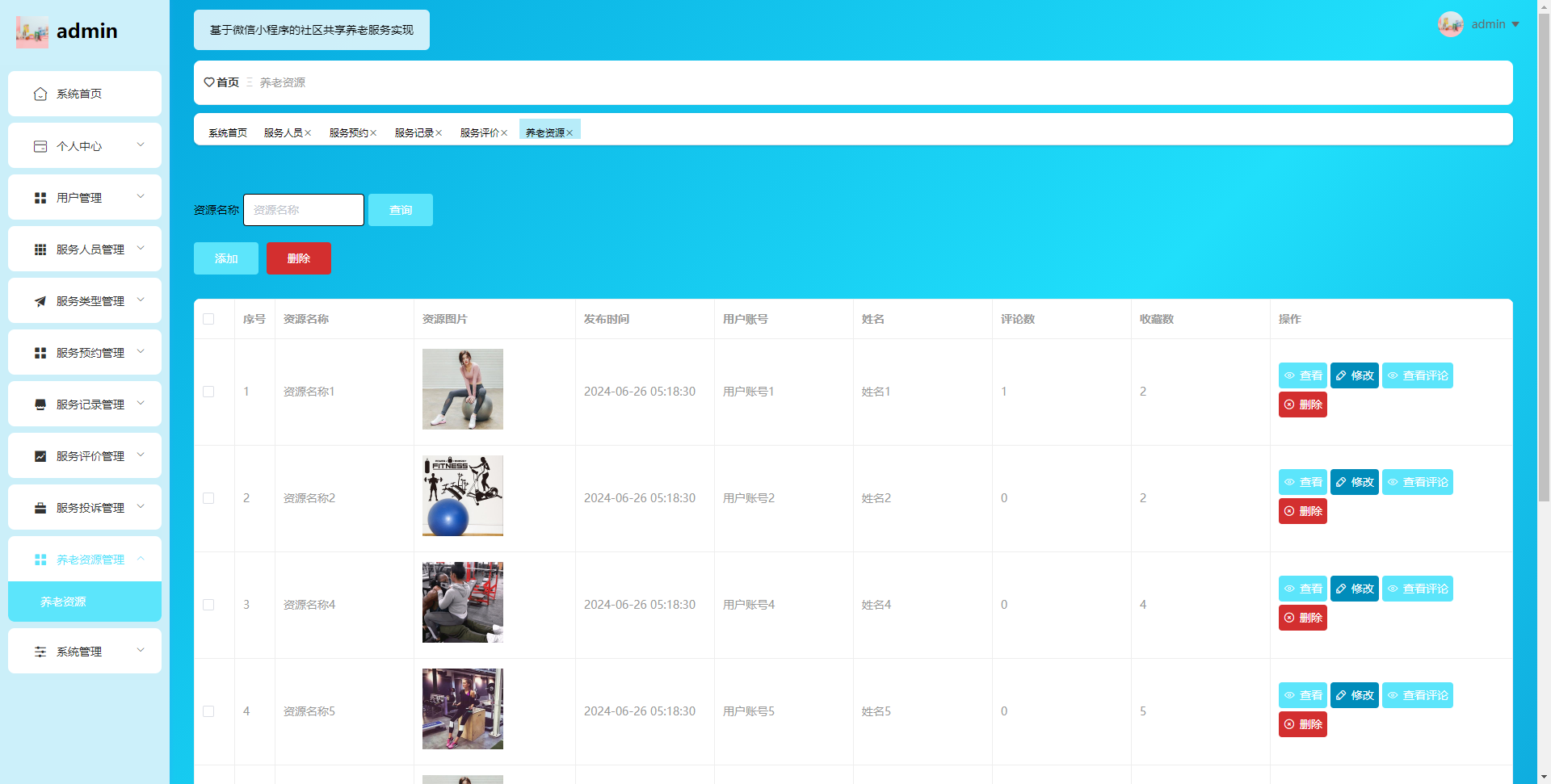Tick the select-all checkbox in the table header
The image size is (1551, 784).
[208, 319]
